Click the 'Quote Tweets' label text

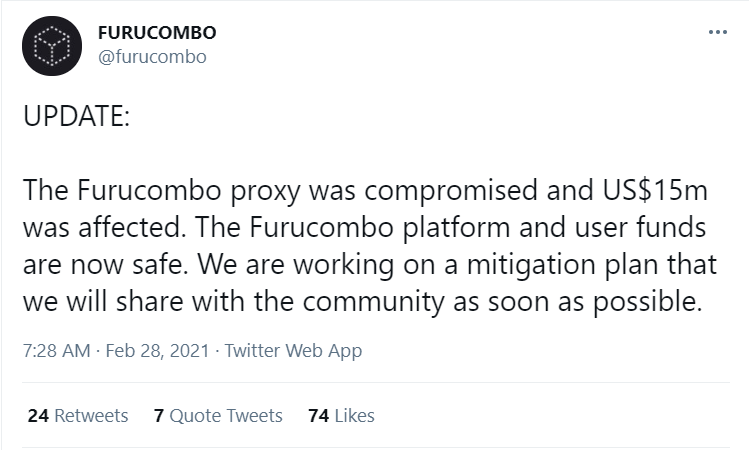click(x=226, y=415)
